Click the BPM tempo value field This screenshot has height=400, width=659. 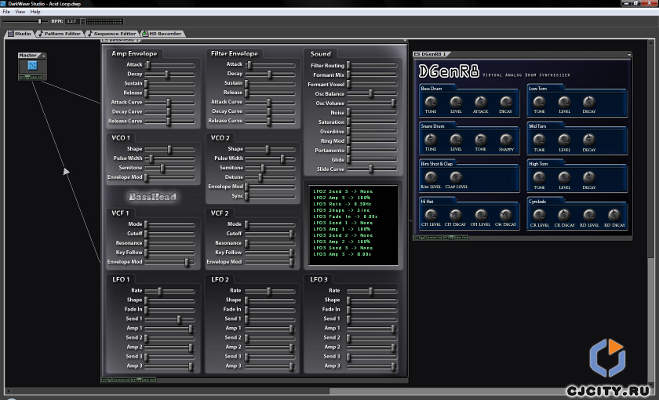[x=71, y=20]
